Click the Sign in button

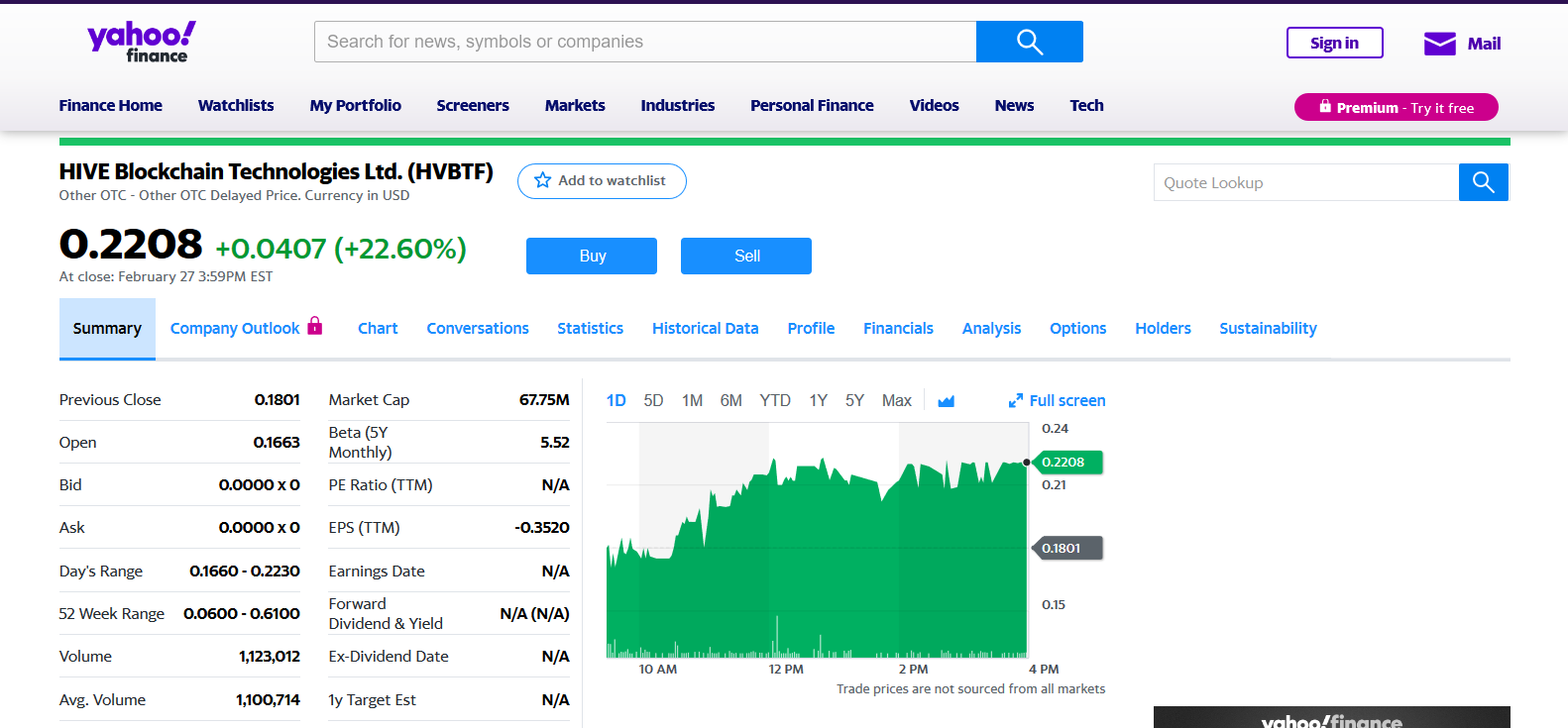pos(1334,43)
